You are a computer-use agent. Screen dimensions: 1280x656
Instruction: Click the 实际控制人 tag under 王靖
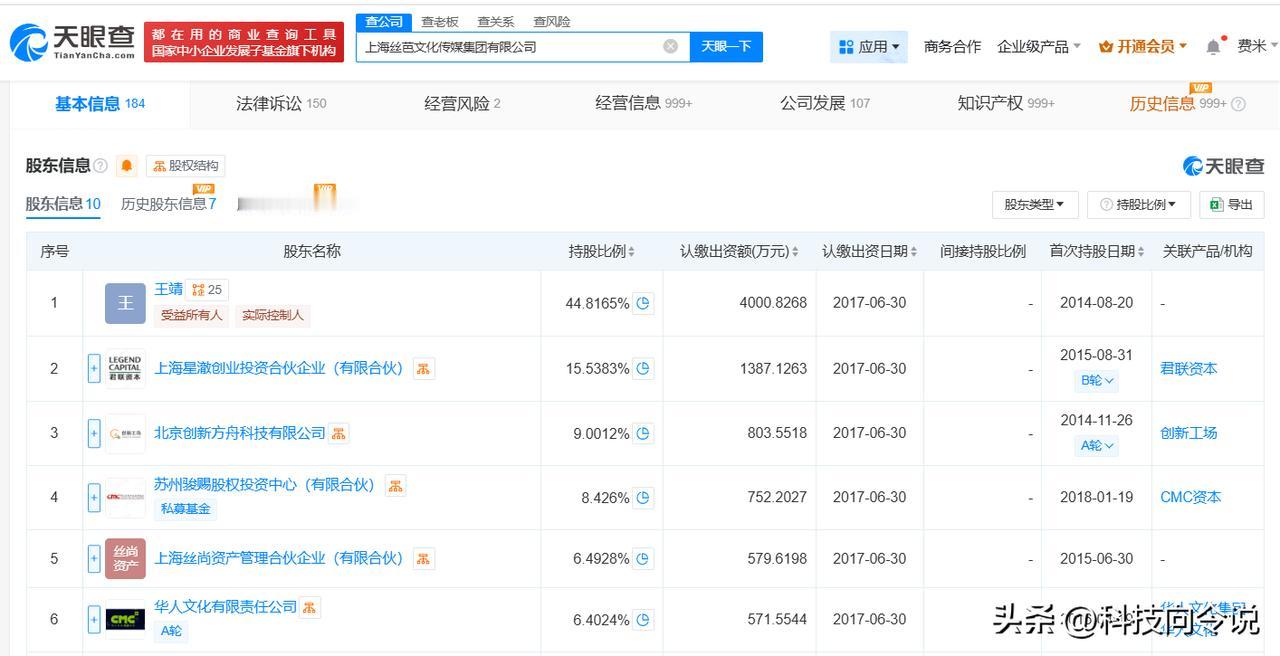click(x=273, y=315)
